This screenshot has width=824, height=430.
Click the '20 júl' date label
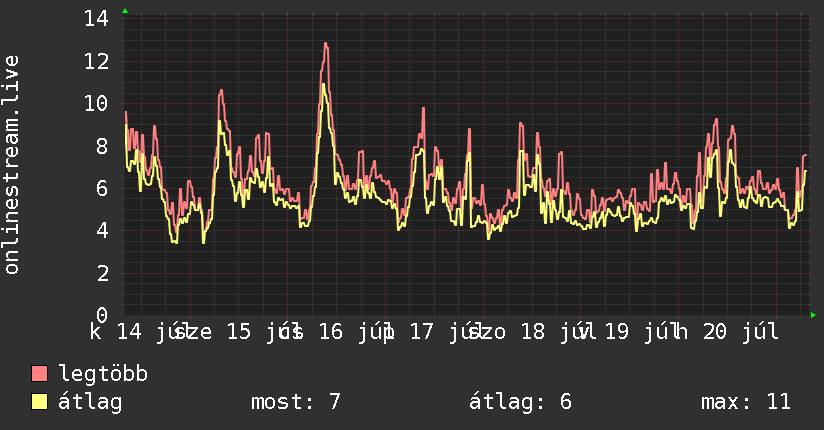741,332
